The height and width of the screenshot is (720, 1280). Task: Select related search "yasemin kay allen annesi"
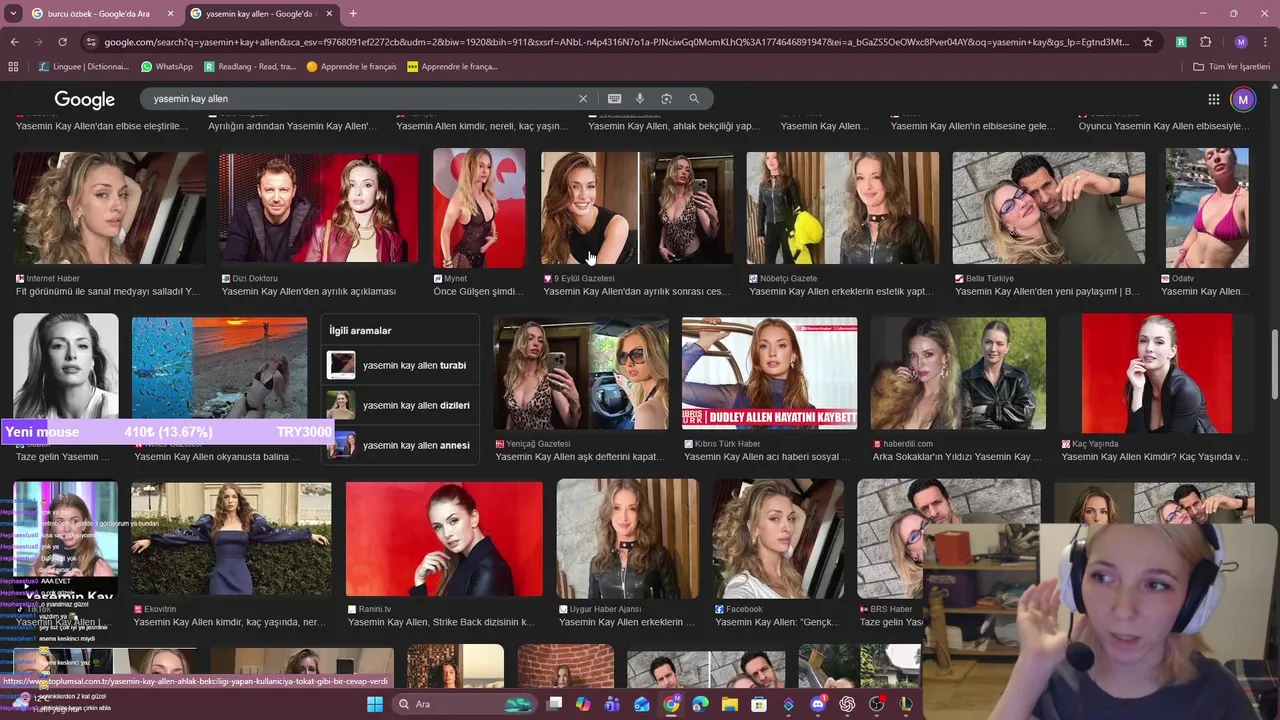tap(399, 445)
